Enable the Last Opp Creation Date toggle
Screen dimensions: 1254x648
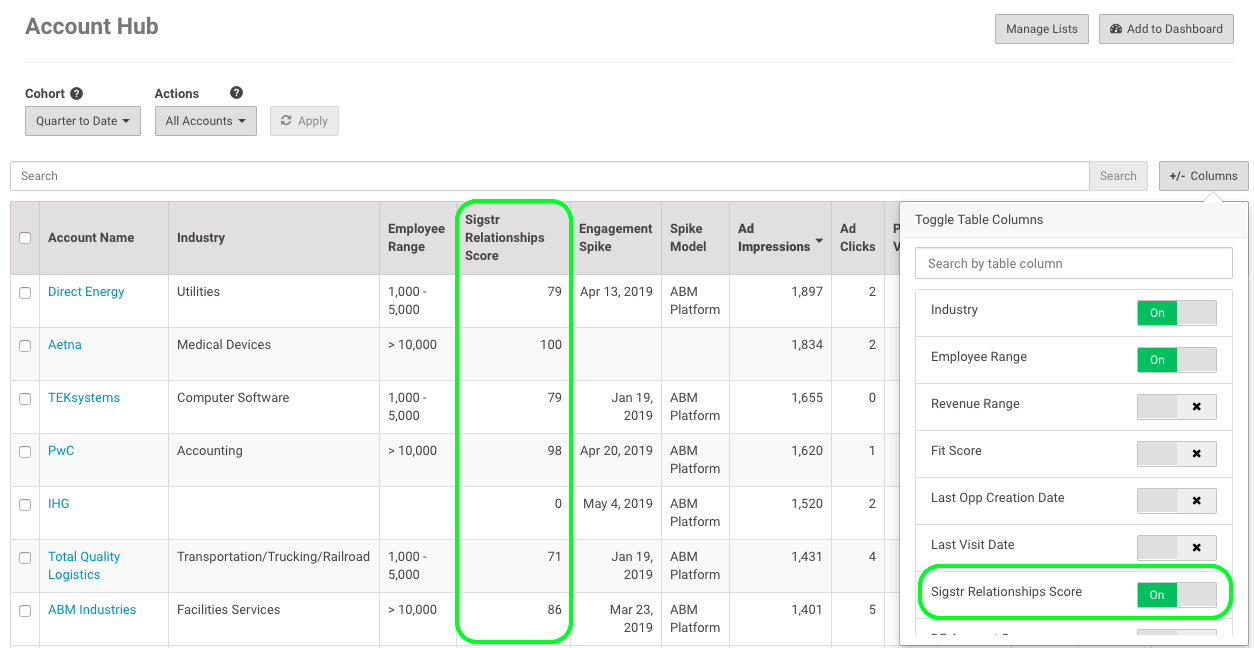click(x=1177, y=501)
